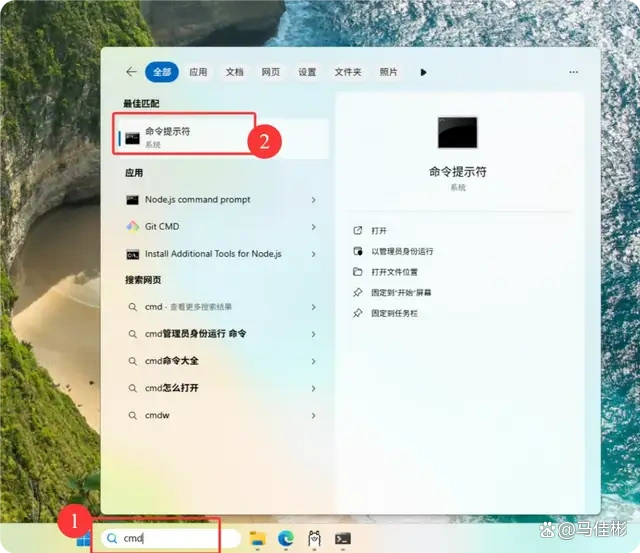Open File Explorer from the taskbar
The height and width of the screenshot is (553, 640).
(258, 538)
